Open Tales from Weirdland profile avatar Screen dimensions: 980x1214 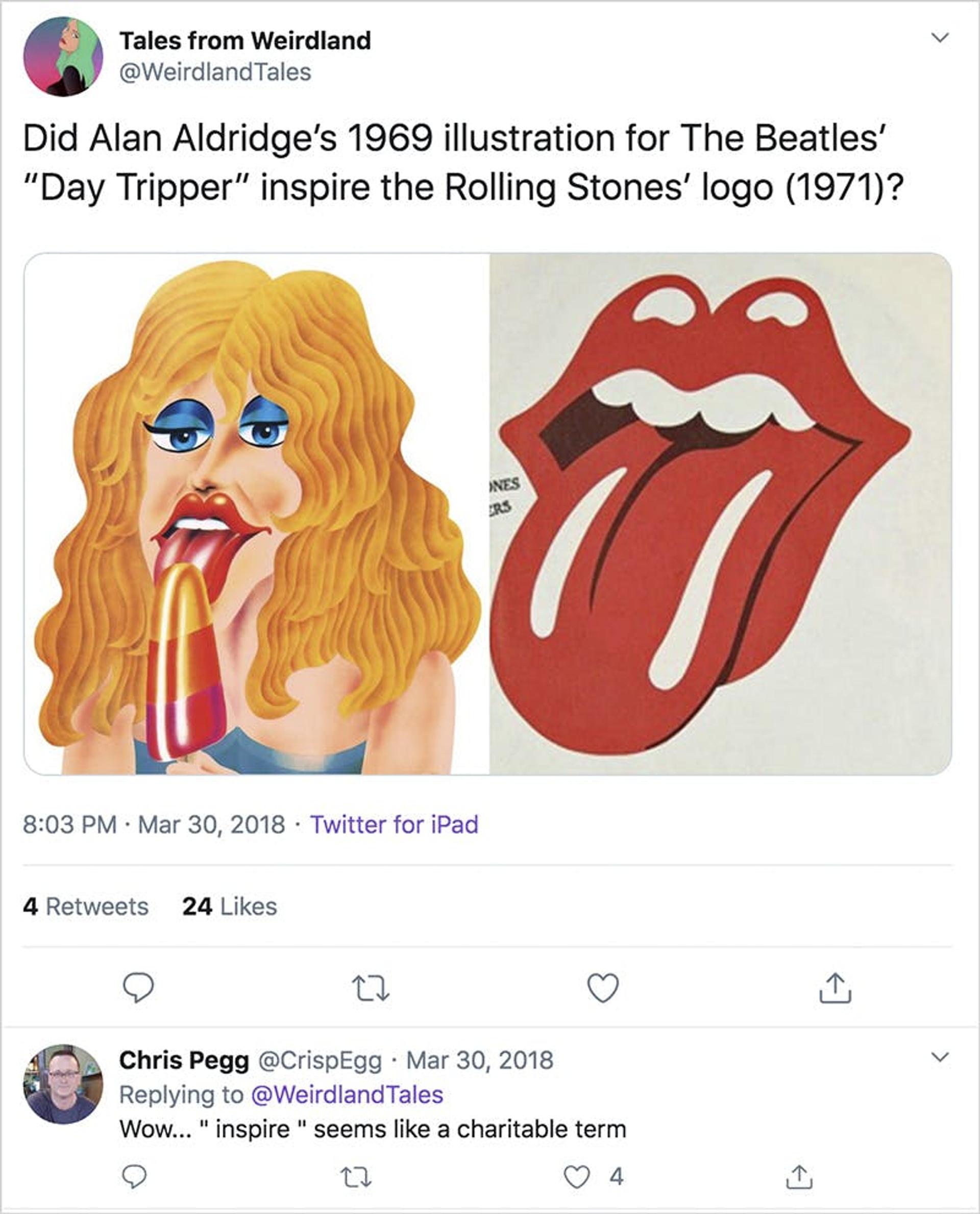[63, 57]
